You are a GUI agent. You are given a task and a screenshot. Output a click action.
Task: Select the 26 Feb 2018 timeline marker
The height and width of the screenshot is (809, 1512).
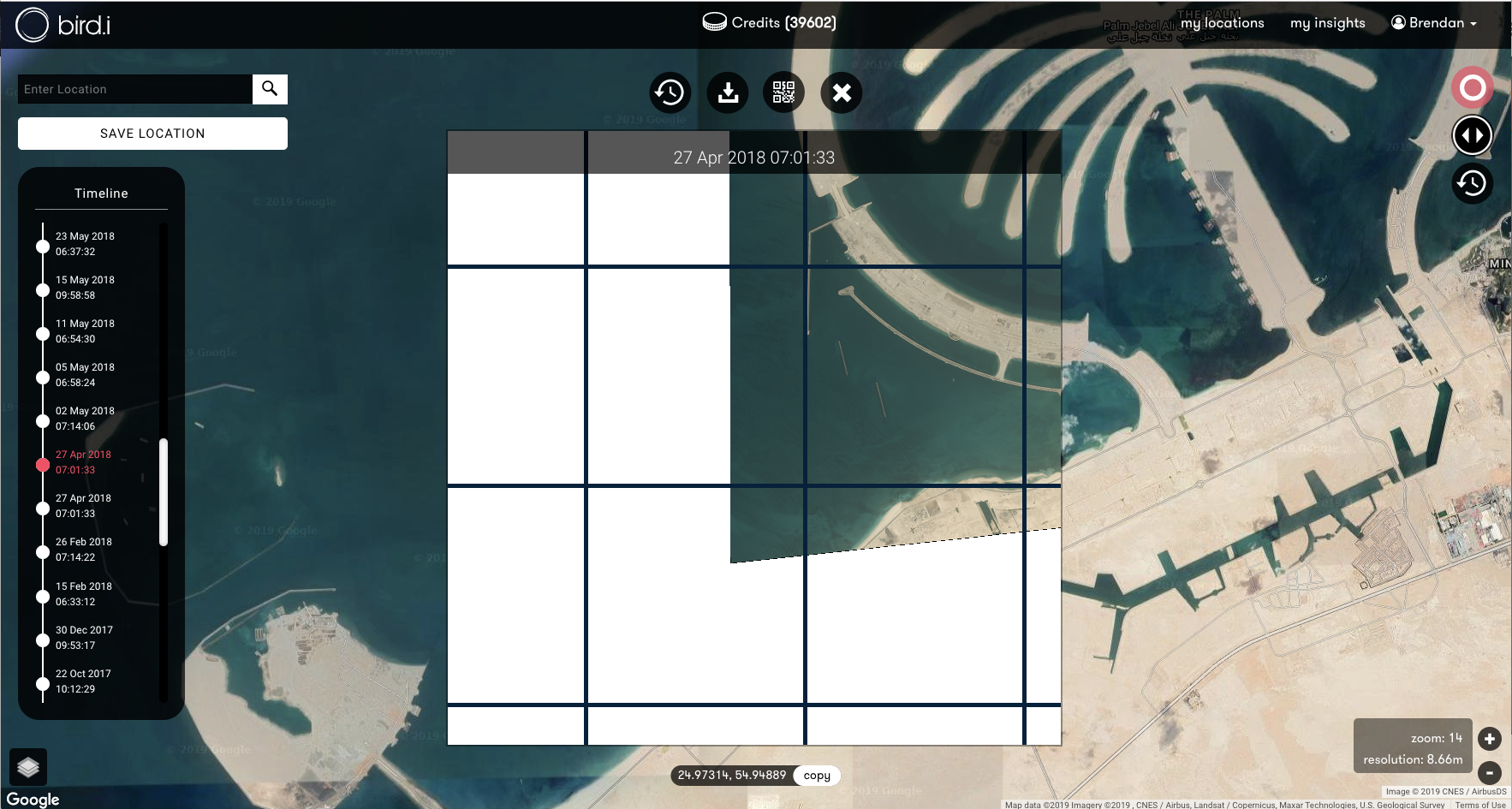point(43,552)
